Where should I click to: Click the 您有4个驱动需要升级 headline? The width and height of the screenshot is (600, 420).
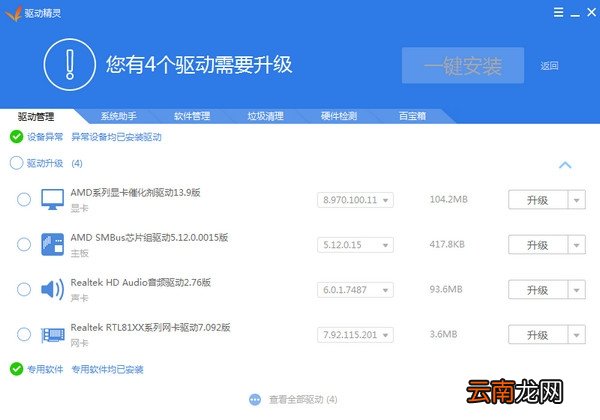point(199,64)
